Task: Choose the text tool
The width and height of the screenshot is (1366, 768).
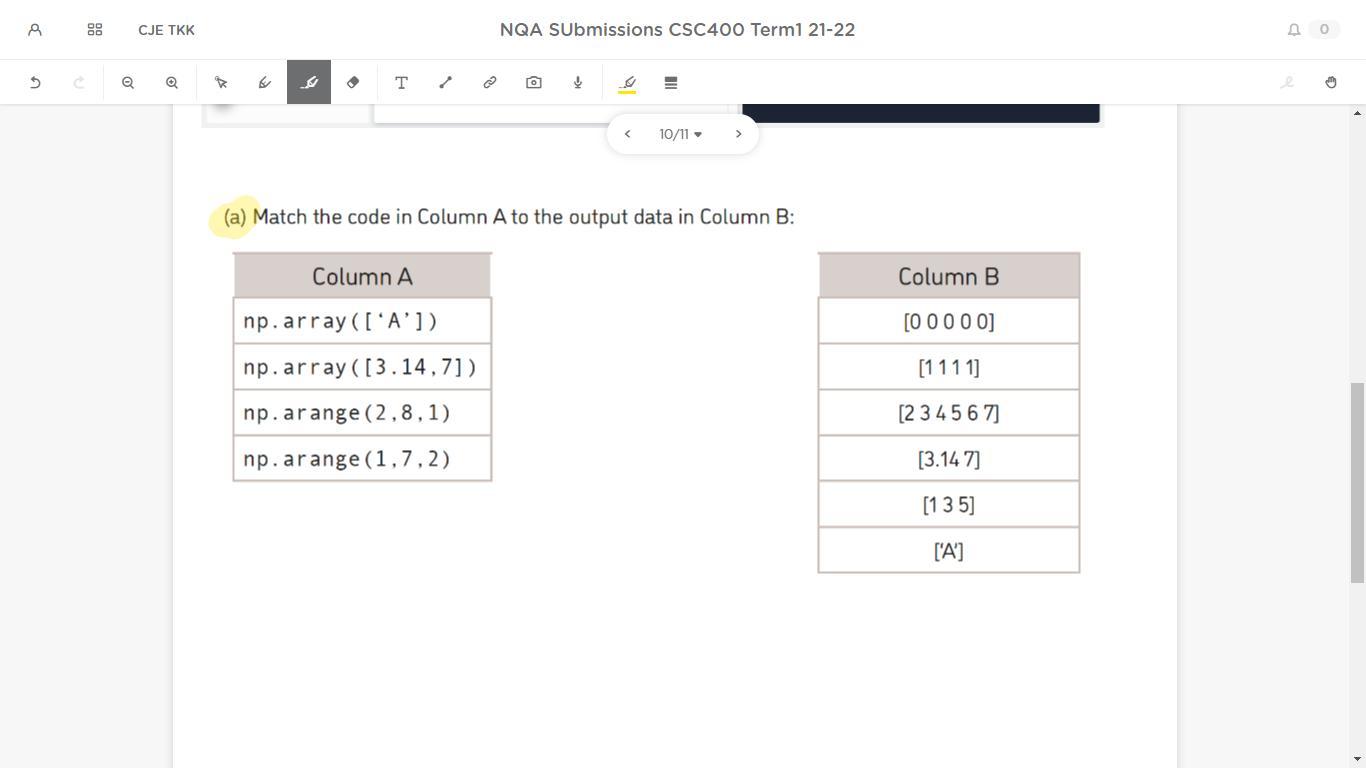Action: [401, 83]
